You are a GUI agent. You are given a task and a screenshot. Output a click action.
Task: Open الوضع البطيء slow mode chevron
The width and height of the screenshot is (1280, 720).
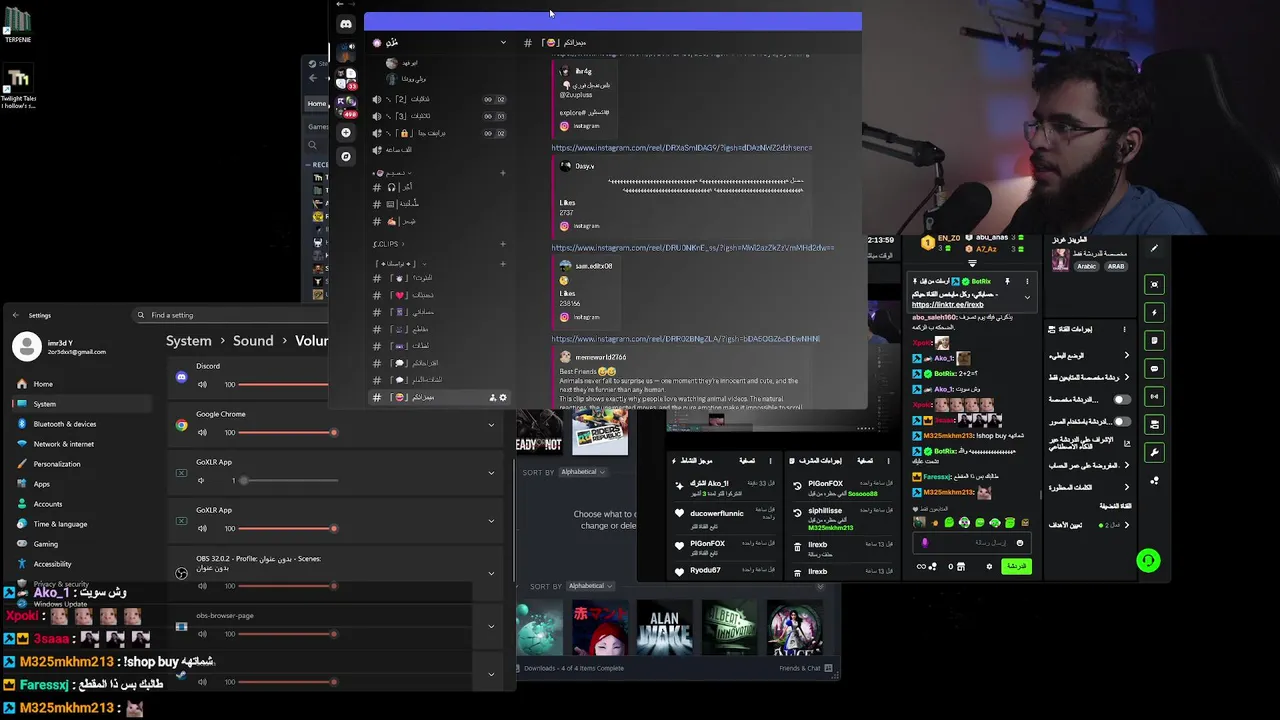click(x=1127, y=355)
